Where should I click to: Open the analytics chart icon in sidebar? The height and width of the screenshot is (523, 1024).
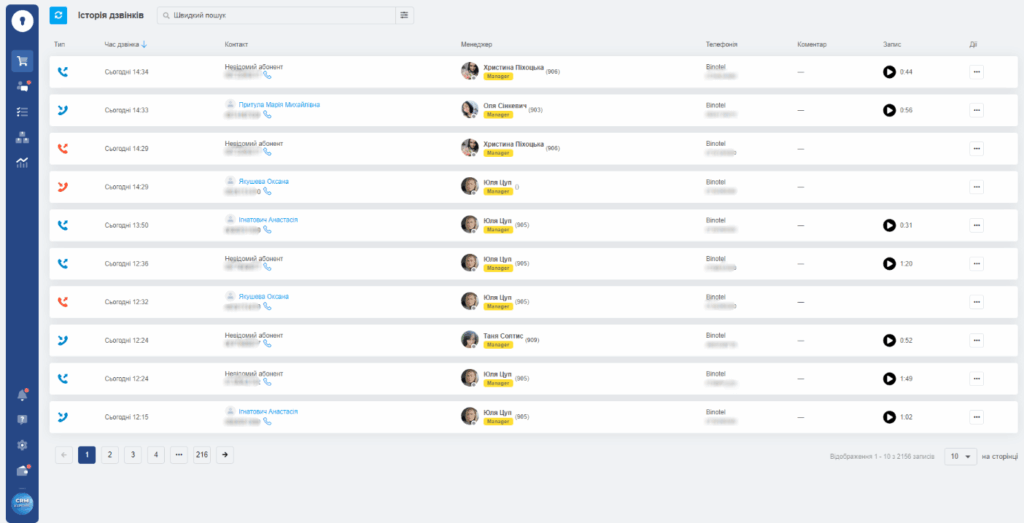pos(22,163)
